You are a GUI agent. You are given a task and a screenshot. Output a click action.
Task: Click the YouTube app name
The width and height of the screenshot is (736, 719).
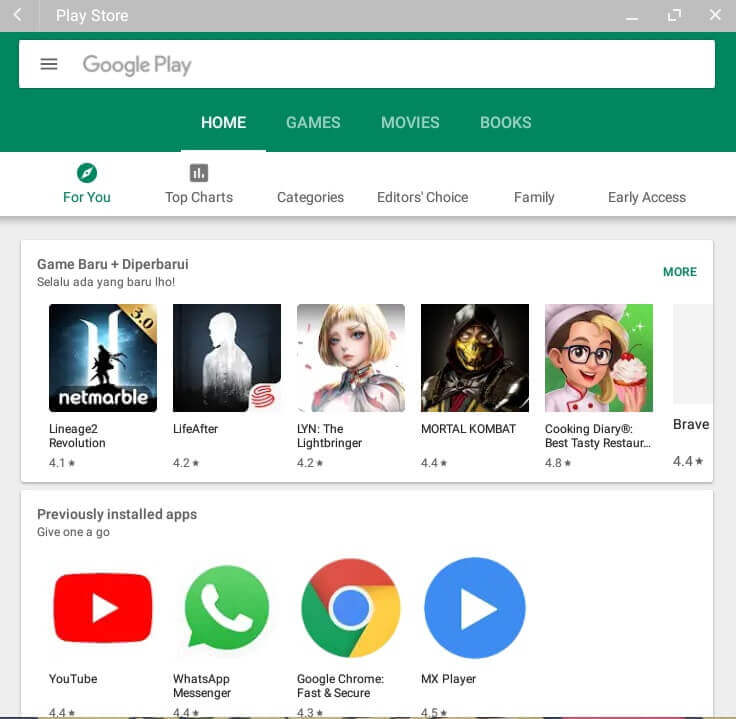pos(73,679)
